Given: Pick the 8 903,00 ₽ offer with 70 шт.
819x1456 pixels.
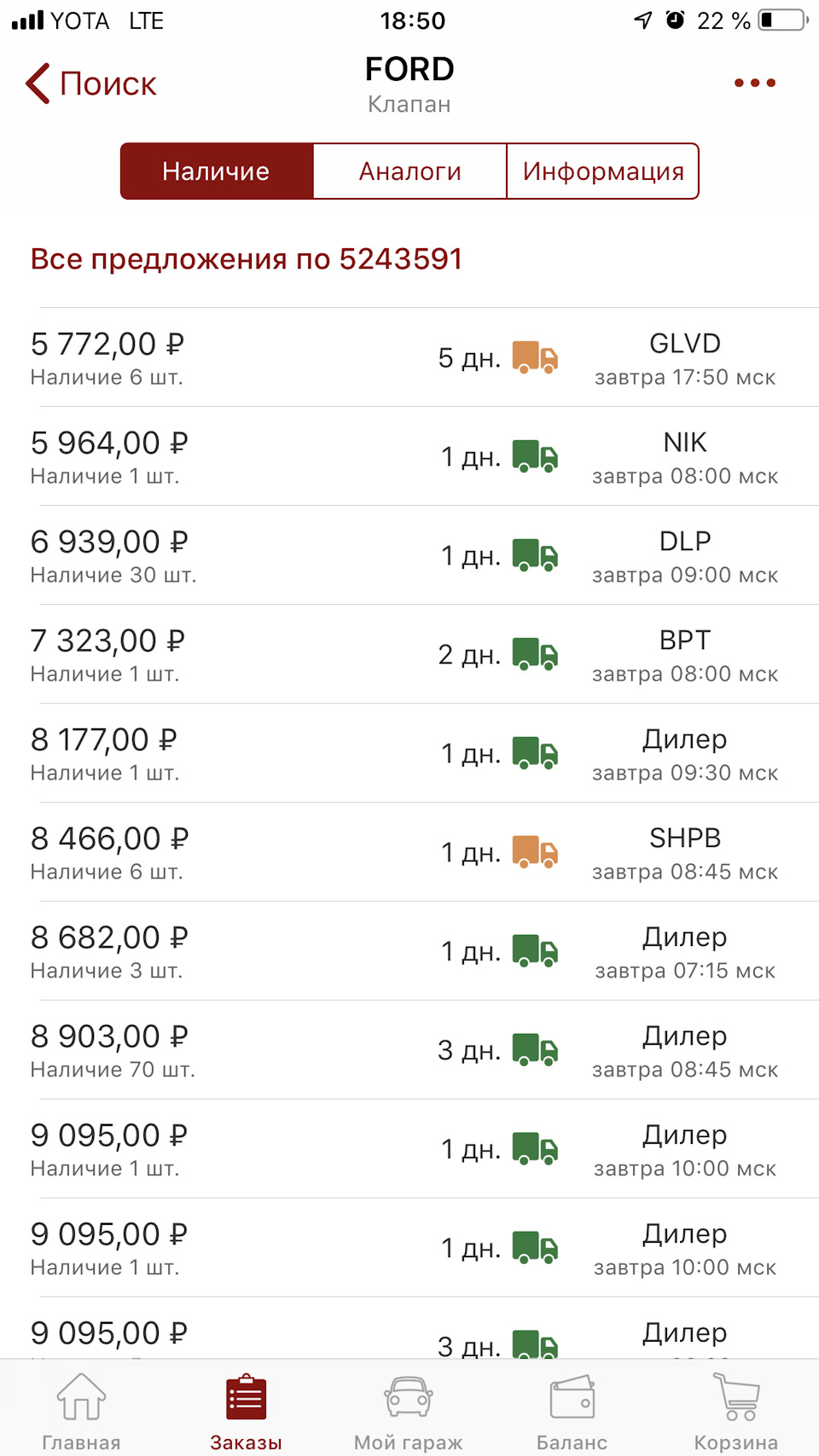Looking at the screenshot, I should 409,1050.
